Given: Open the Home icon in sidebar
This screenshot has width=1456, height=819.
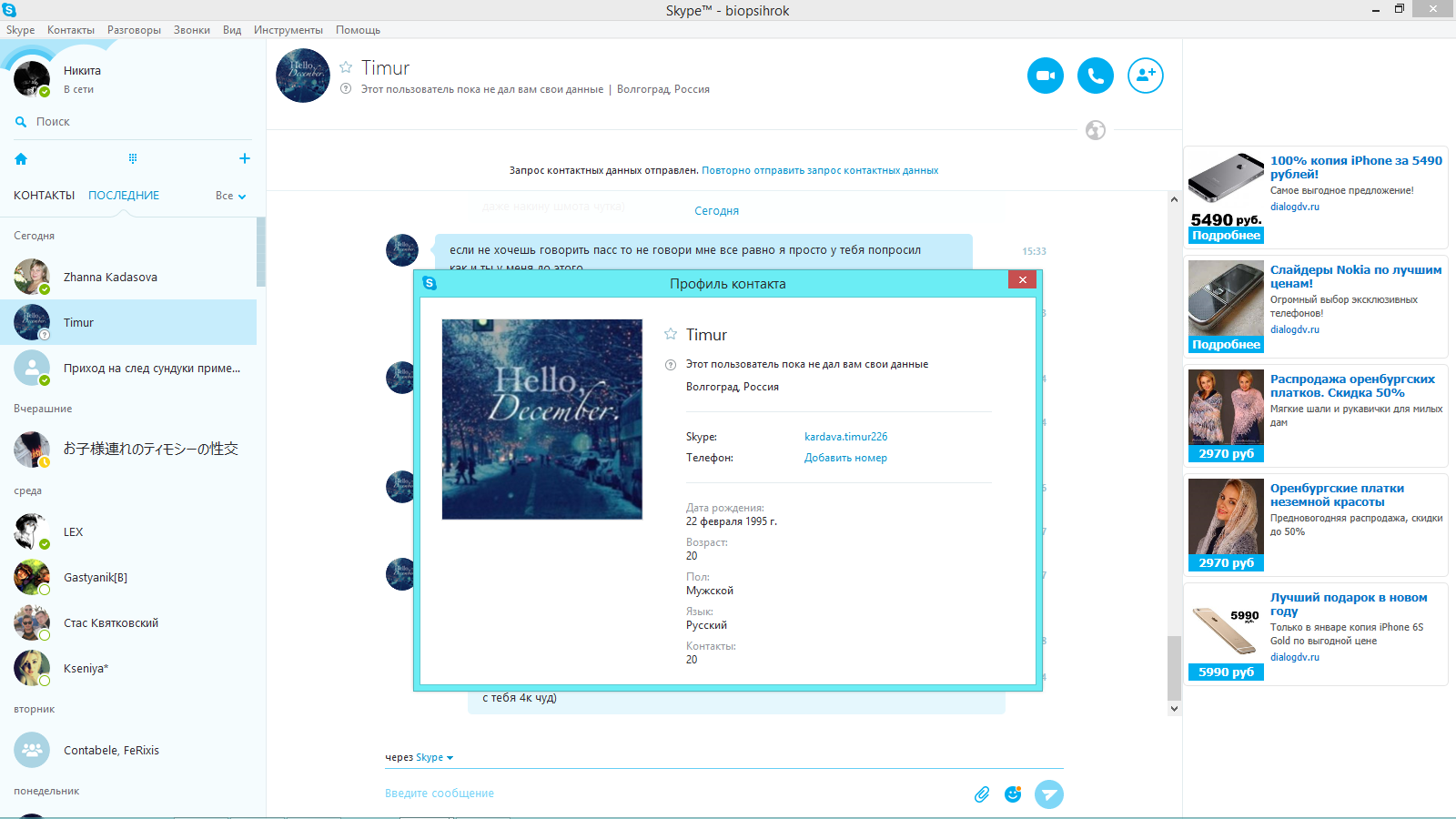Looking at the screenshot, I should (21, 158).
